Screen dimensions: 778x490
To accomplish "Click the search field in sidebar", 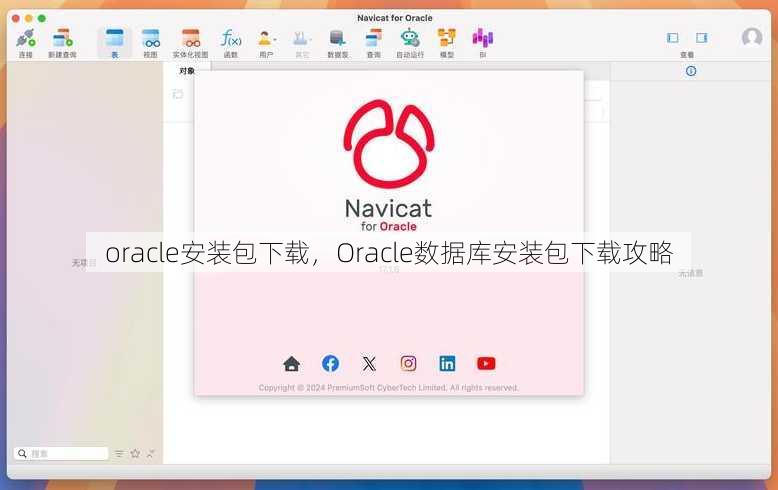I will (x=62, y=453).
